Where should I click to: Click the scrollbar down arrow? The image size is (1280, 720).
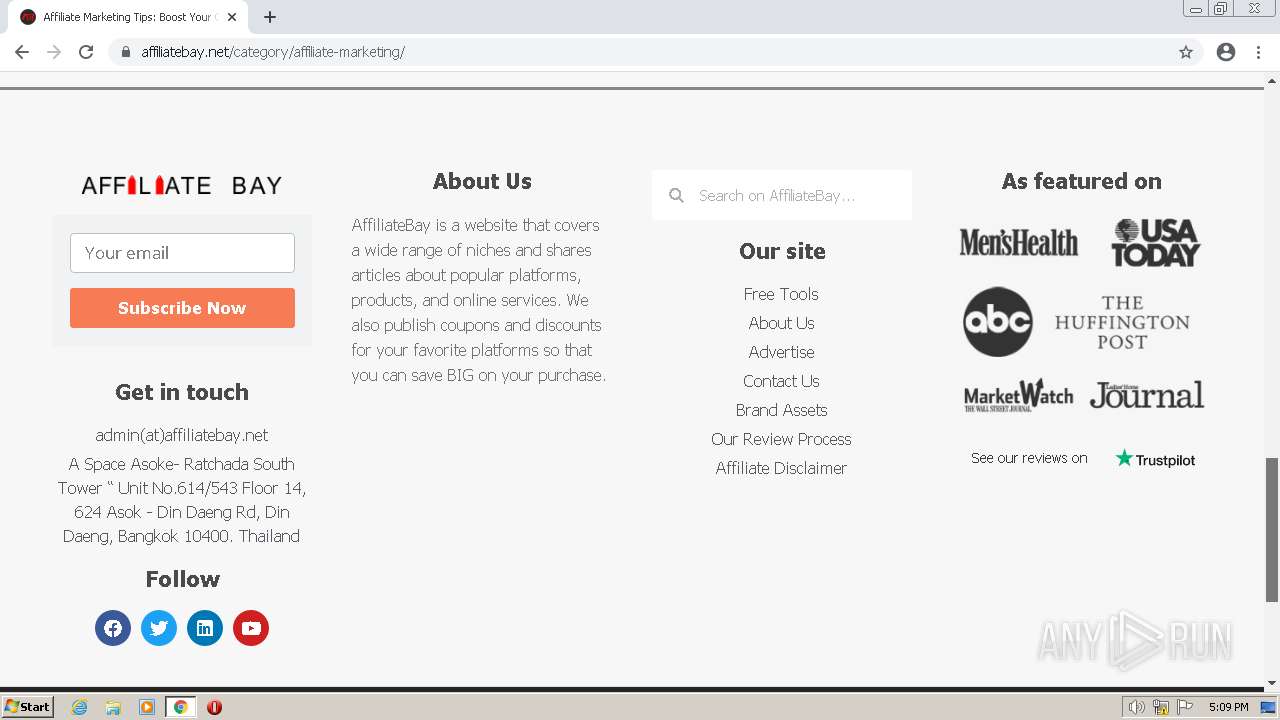point(1272,684)
